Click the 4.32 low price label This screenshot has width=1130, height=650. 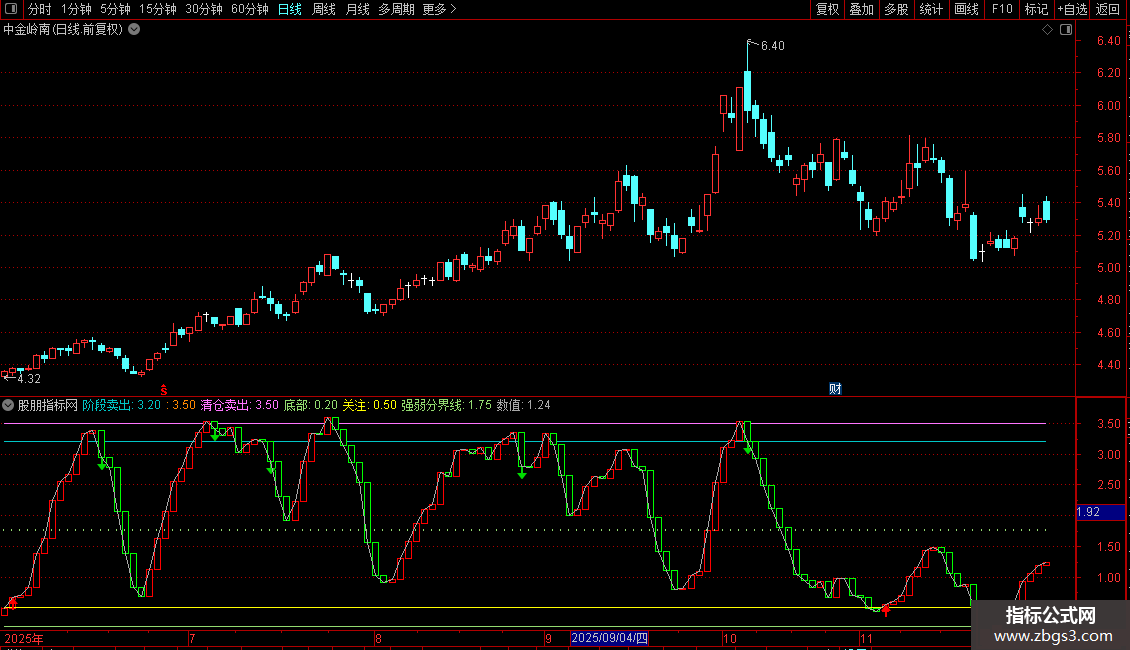29,378
